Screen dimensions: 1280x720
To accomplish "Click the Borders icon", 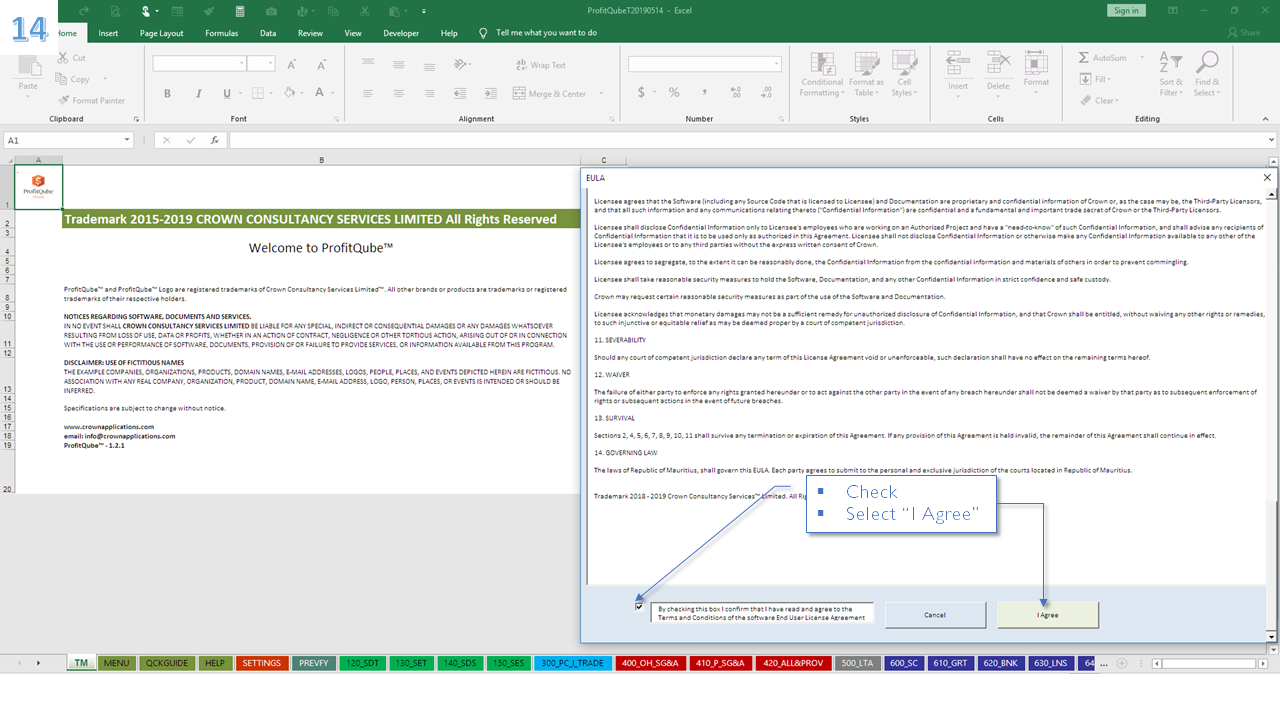I will click(258, 94).
